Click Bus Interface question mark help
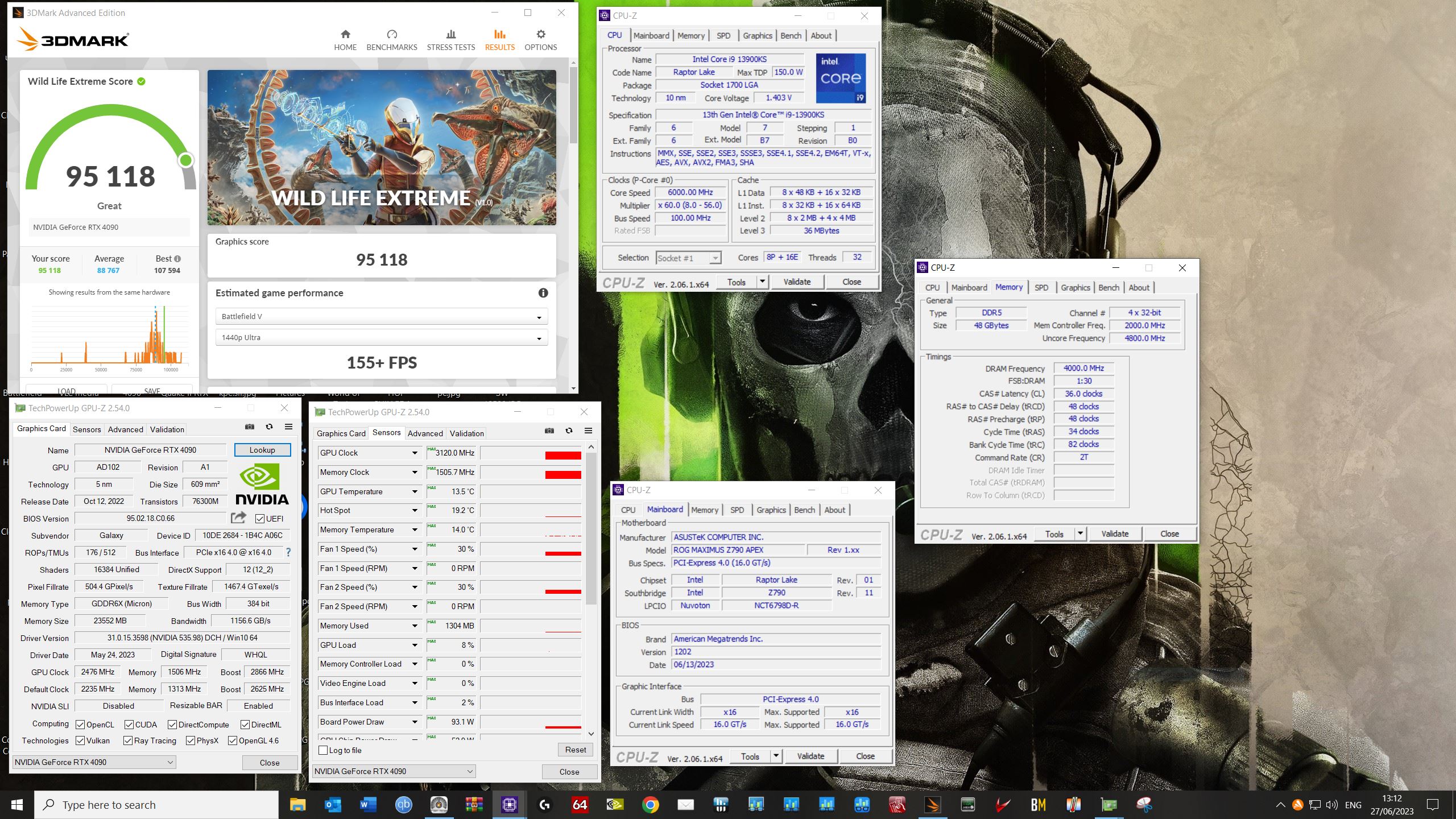1456x819 pixels. [288, 552]
